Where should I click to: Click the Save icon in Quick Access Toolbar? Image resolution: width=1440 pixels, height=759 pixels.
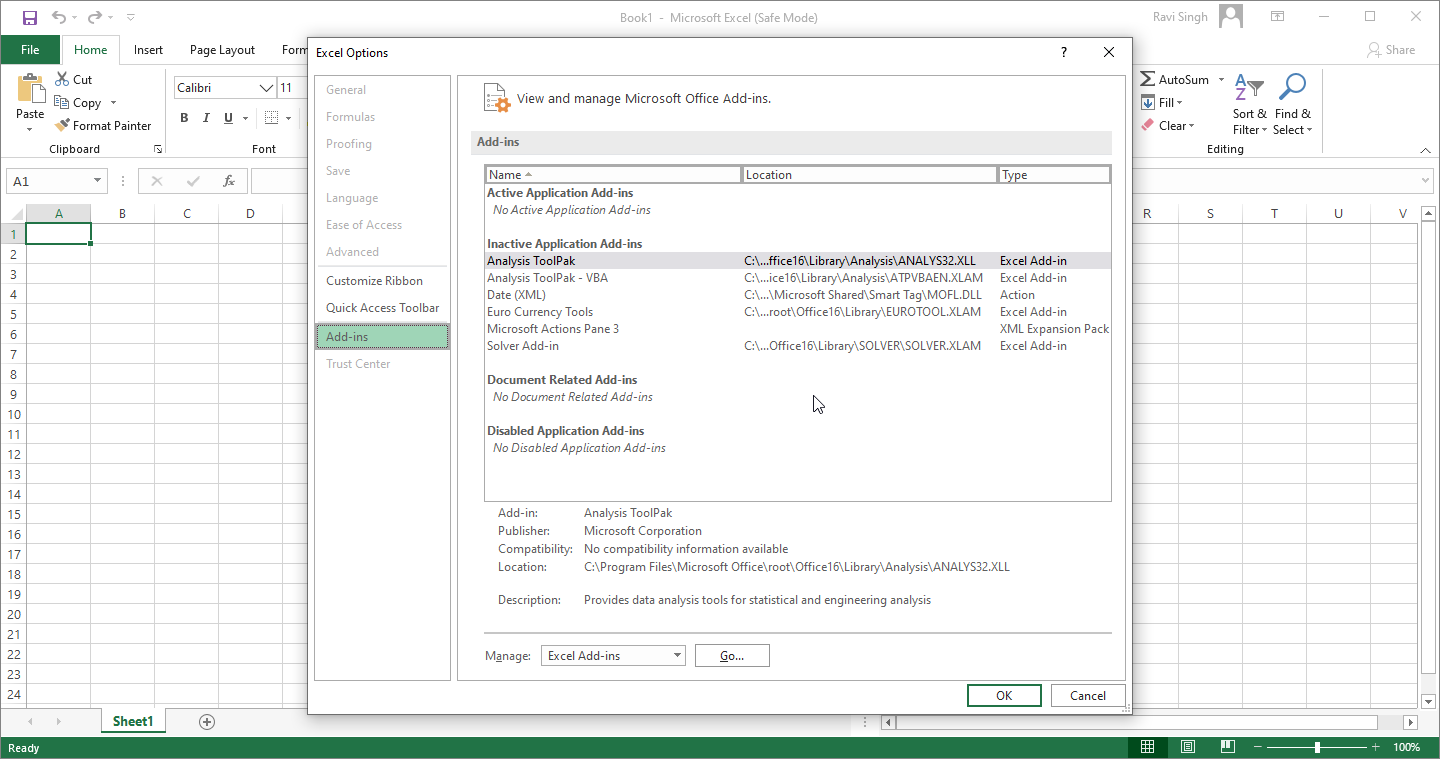click(x=29, y=18)
